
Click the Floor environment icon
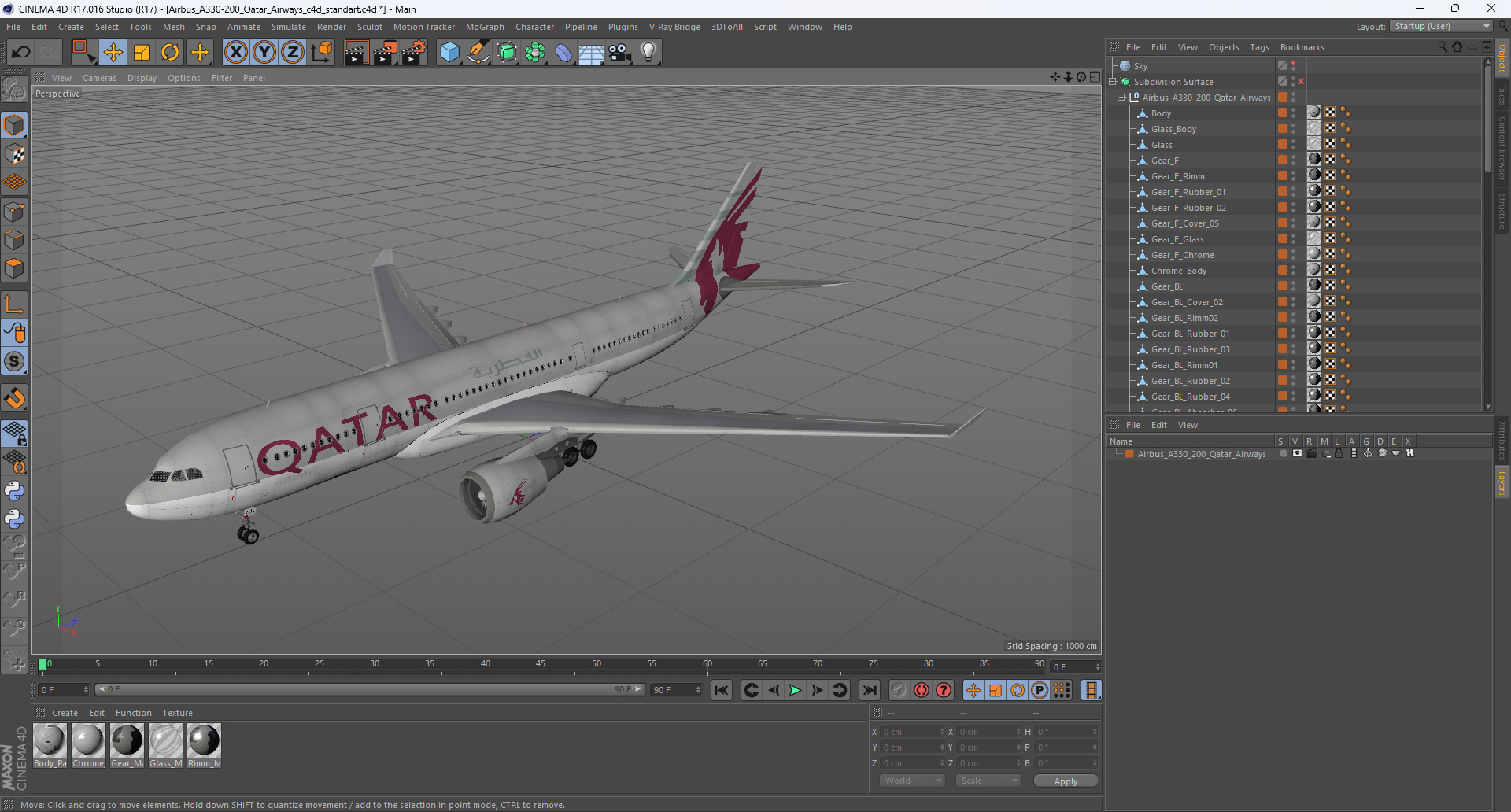pos(592,53)
